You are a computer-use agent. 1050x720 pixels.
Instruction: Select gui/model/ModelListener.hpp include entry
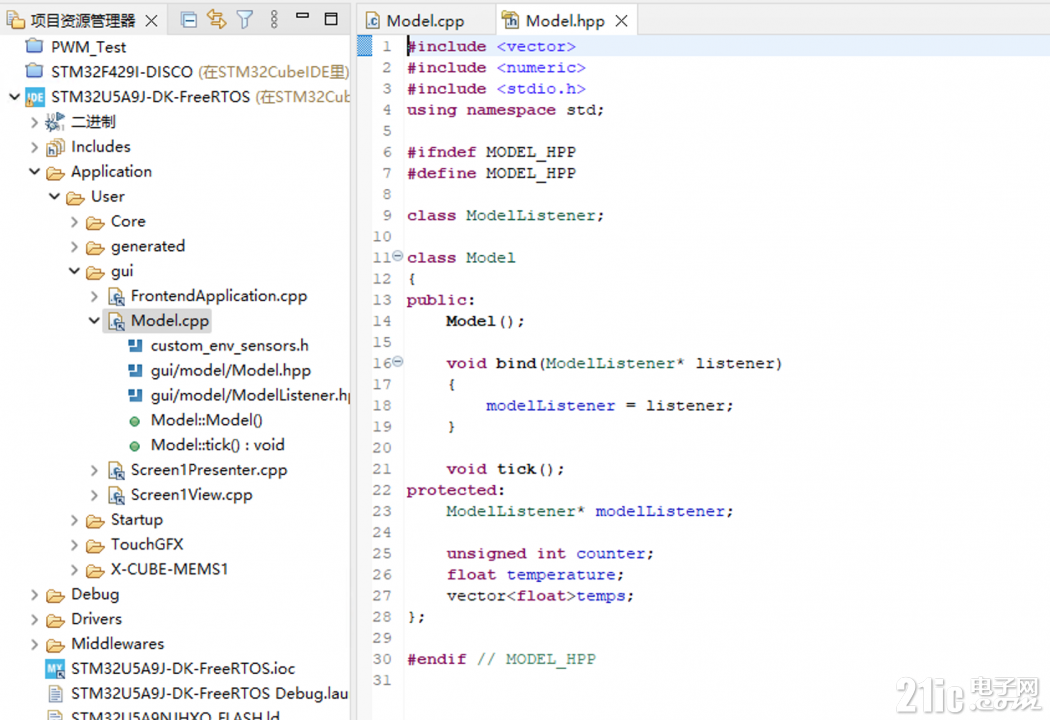(250, 395)
